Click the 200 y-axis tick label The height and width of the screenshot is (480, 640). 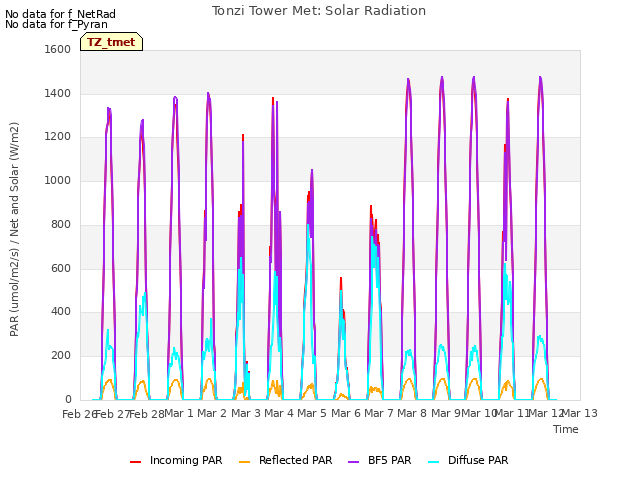point(61,356)
